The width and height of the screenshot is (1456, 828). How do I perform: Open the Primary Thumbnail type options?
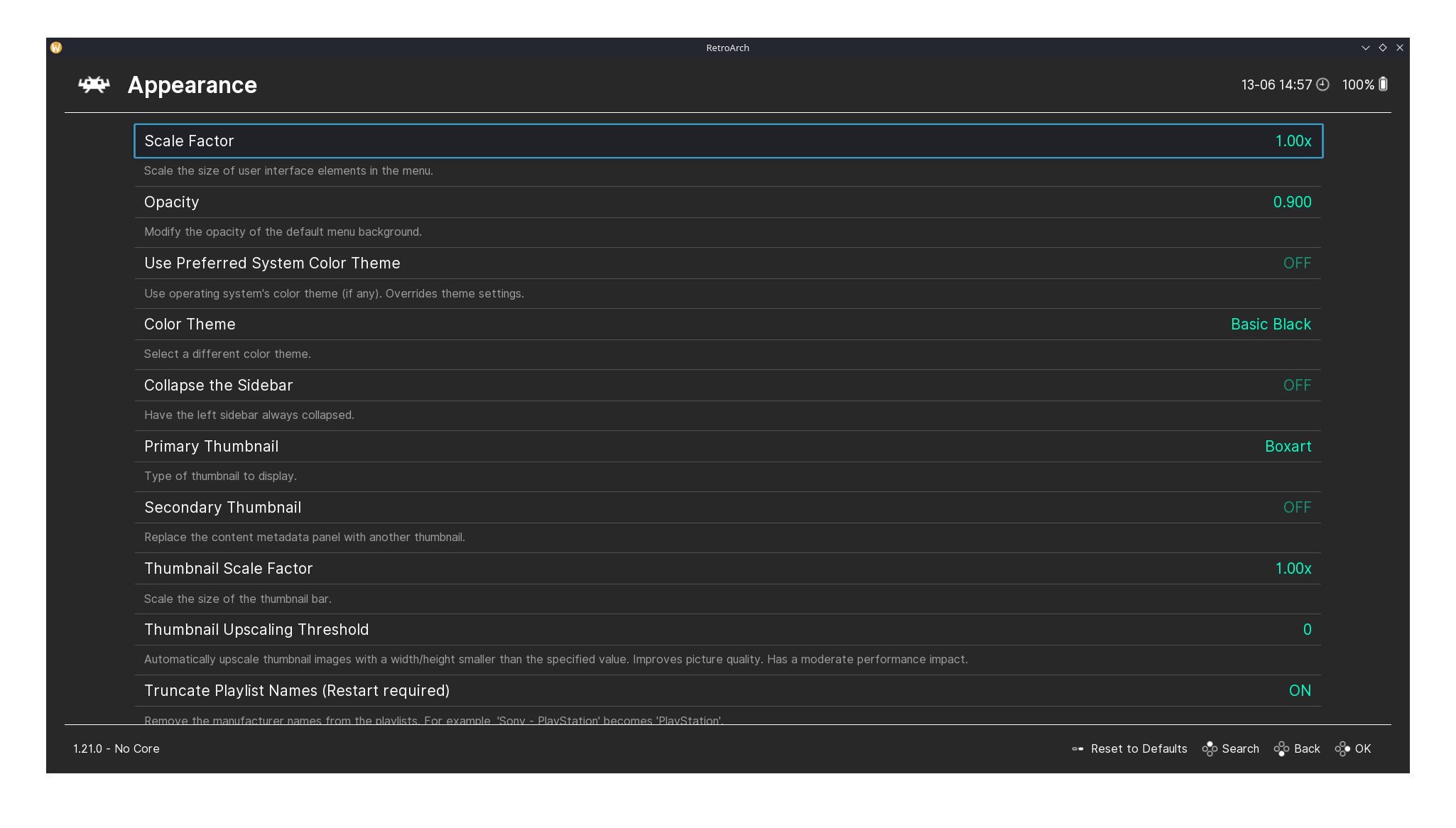727,447
